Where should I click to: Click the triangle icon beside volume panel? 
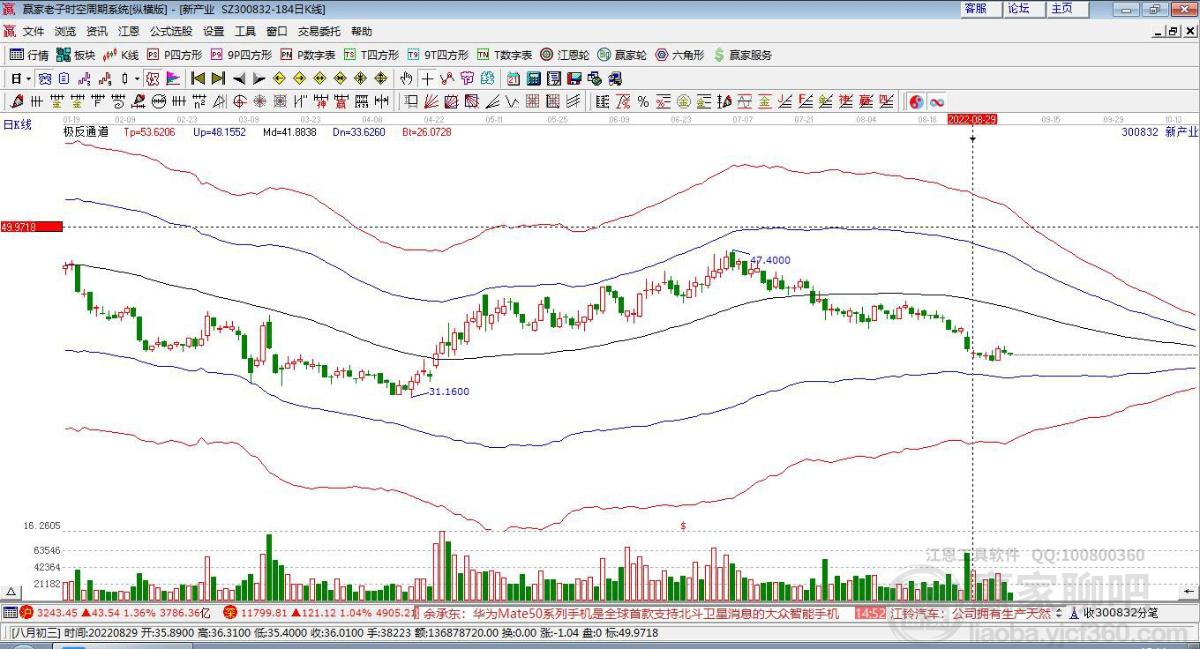[x=13, y=591]
